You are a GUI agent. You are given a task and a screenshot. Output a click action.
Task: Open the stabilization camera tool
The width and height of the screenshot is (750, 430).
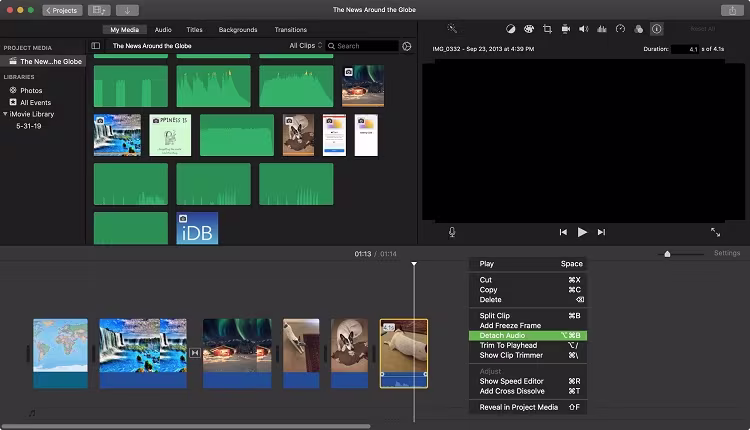565,30
